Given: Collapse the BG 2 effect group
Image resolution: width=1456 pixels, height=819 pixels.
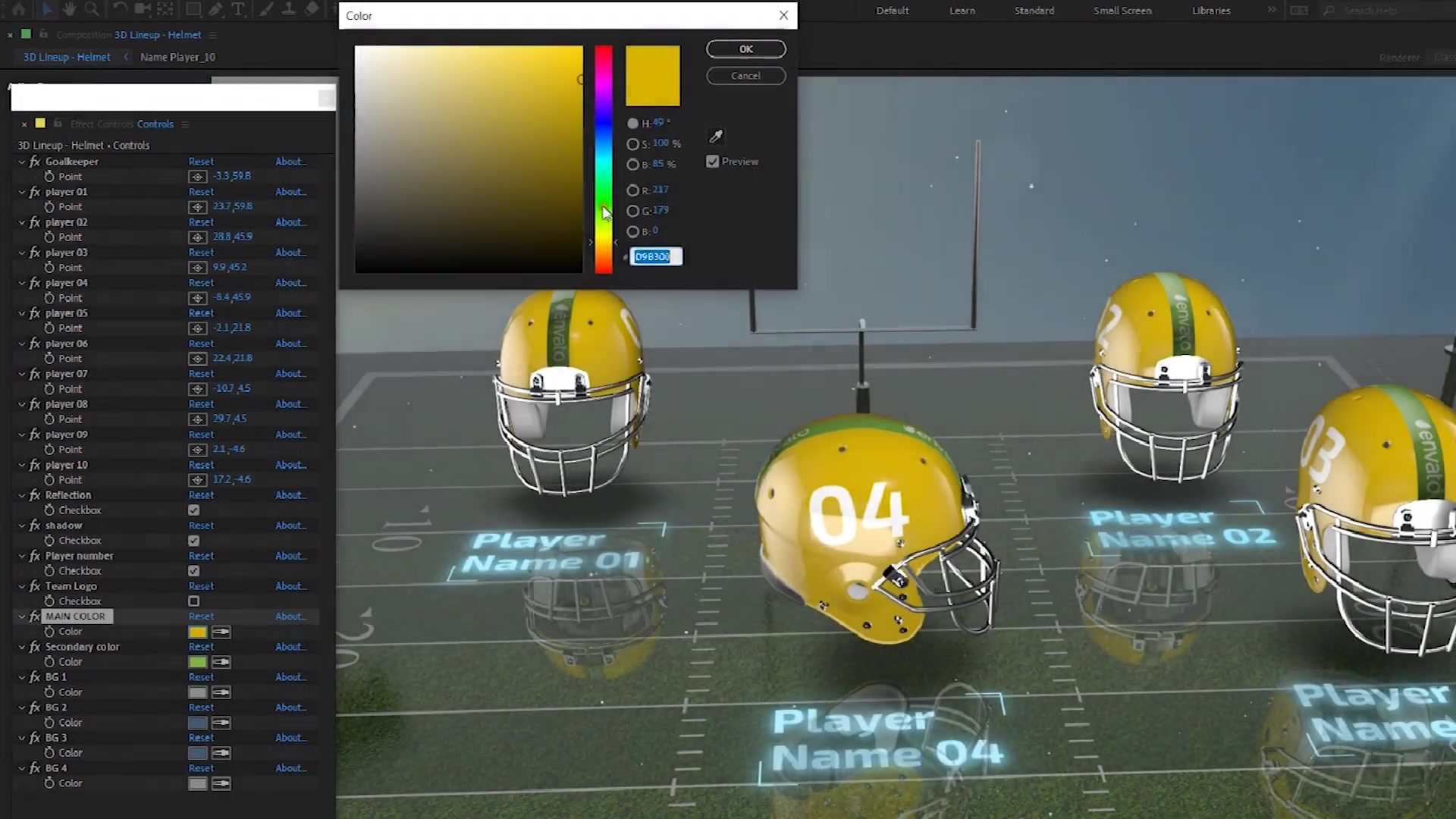Looking at the screenshot, I should (x=21, y=708).
